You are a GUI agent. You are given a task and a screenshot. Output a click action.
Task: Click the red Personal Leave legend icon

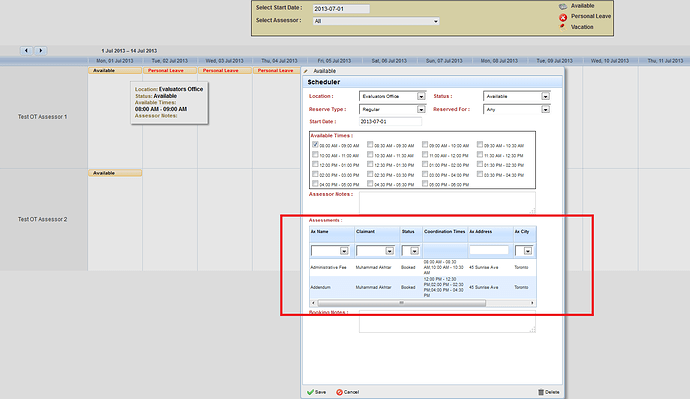(x=563, y=18)
